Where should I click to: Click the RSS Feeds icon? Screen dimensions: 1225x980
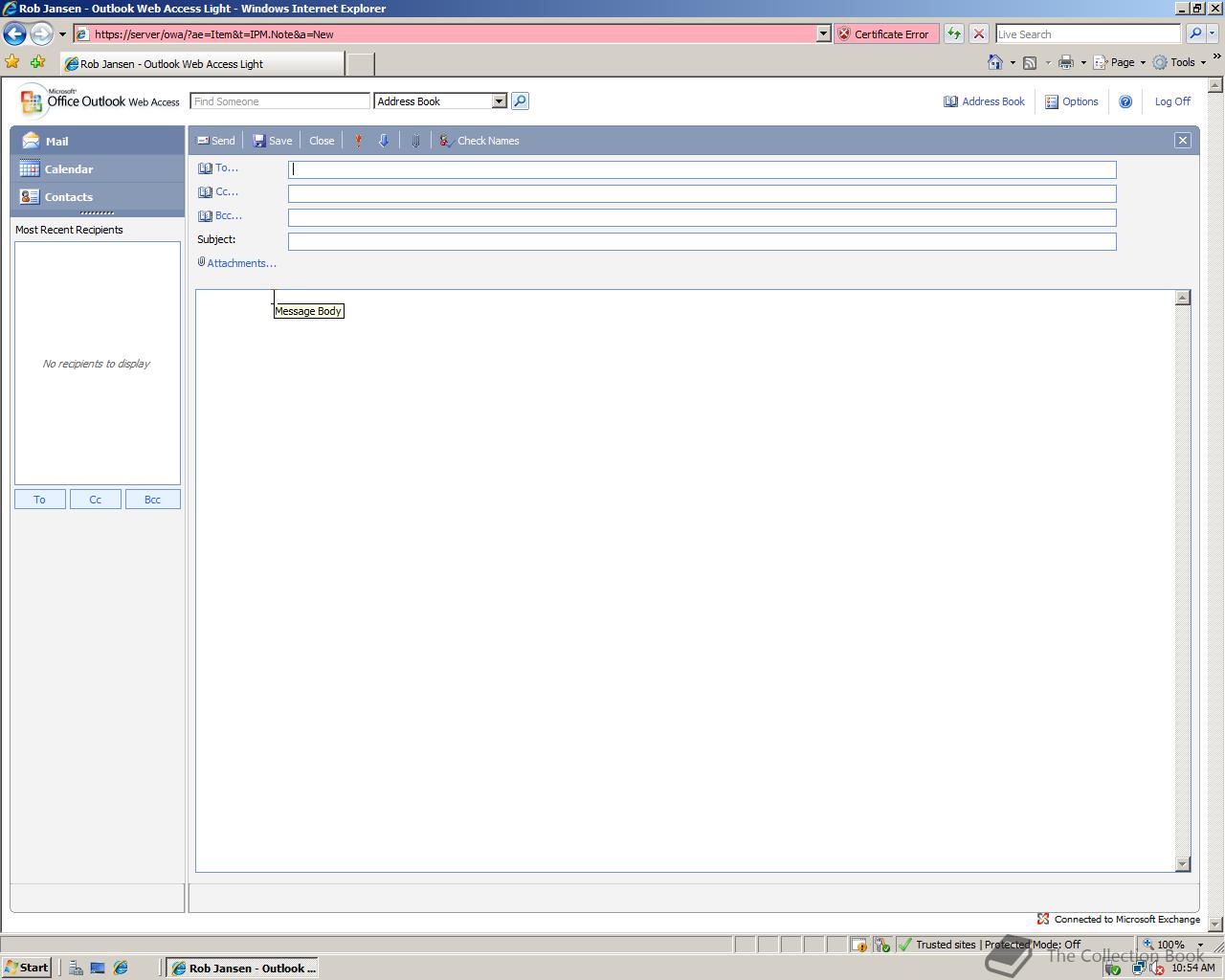[1030, 62]
